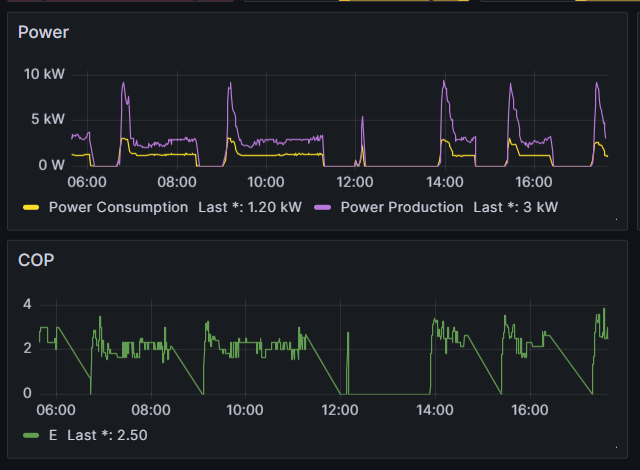Click 14:00 tick on the Power chart
Viewport: 640px width, 470px height.
pos(445,182)
